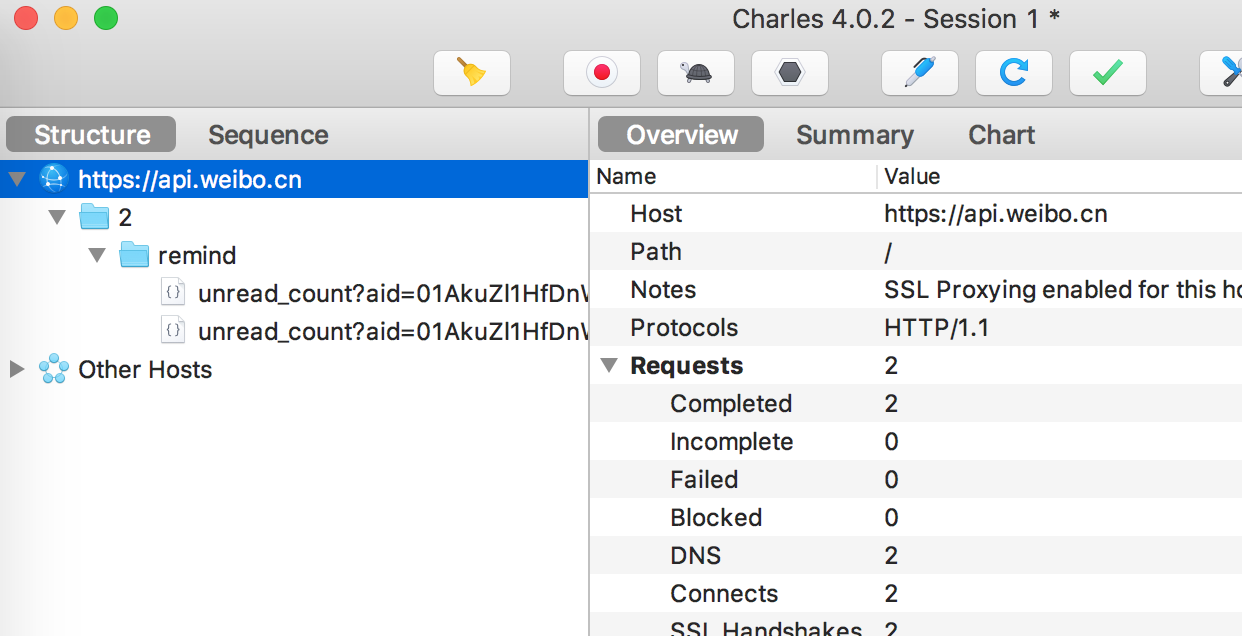Viewport: 1242px width, 636px height.
Task: Open the Summary tab
Action: (x=855, y=135)
